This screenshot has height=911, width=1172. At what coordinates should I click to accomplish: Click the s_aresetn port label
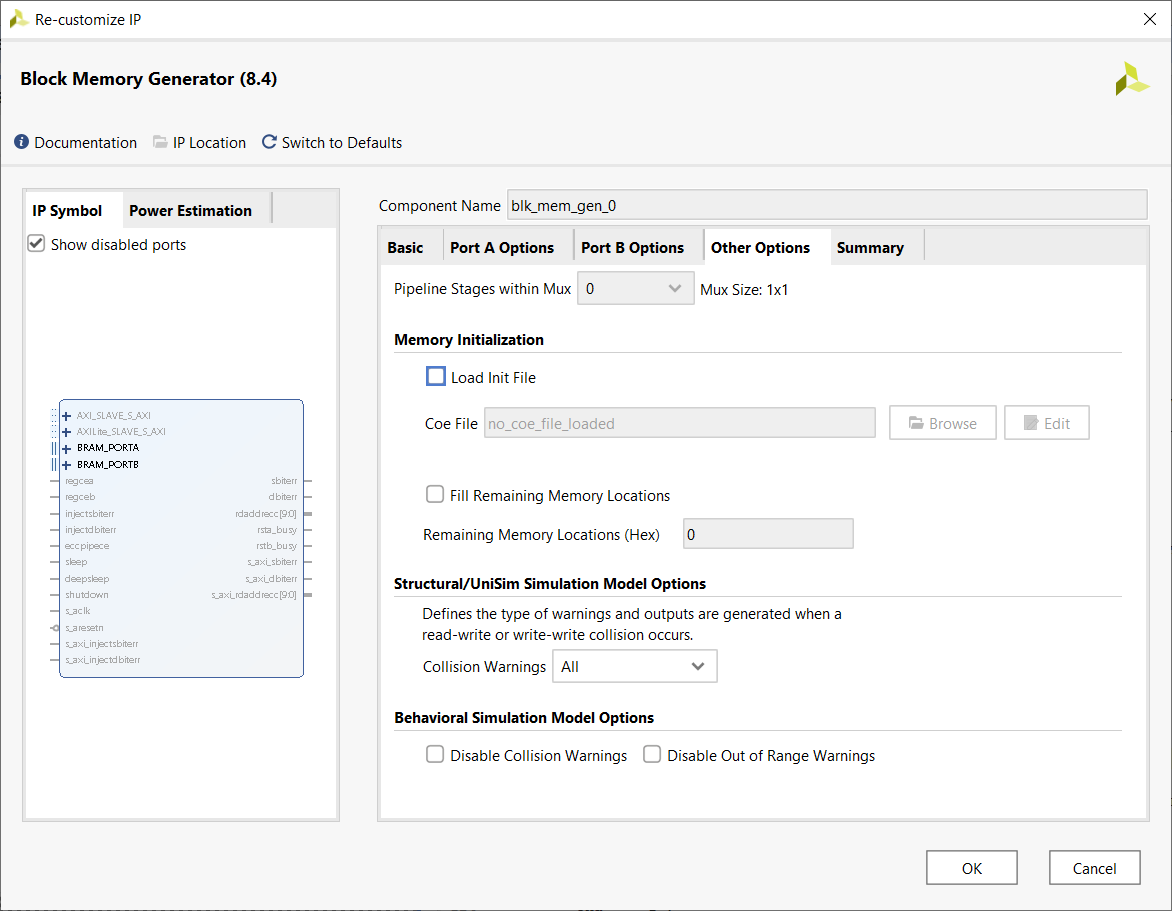84,628
